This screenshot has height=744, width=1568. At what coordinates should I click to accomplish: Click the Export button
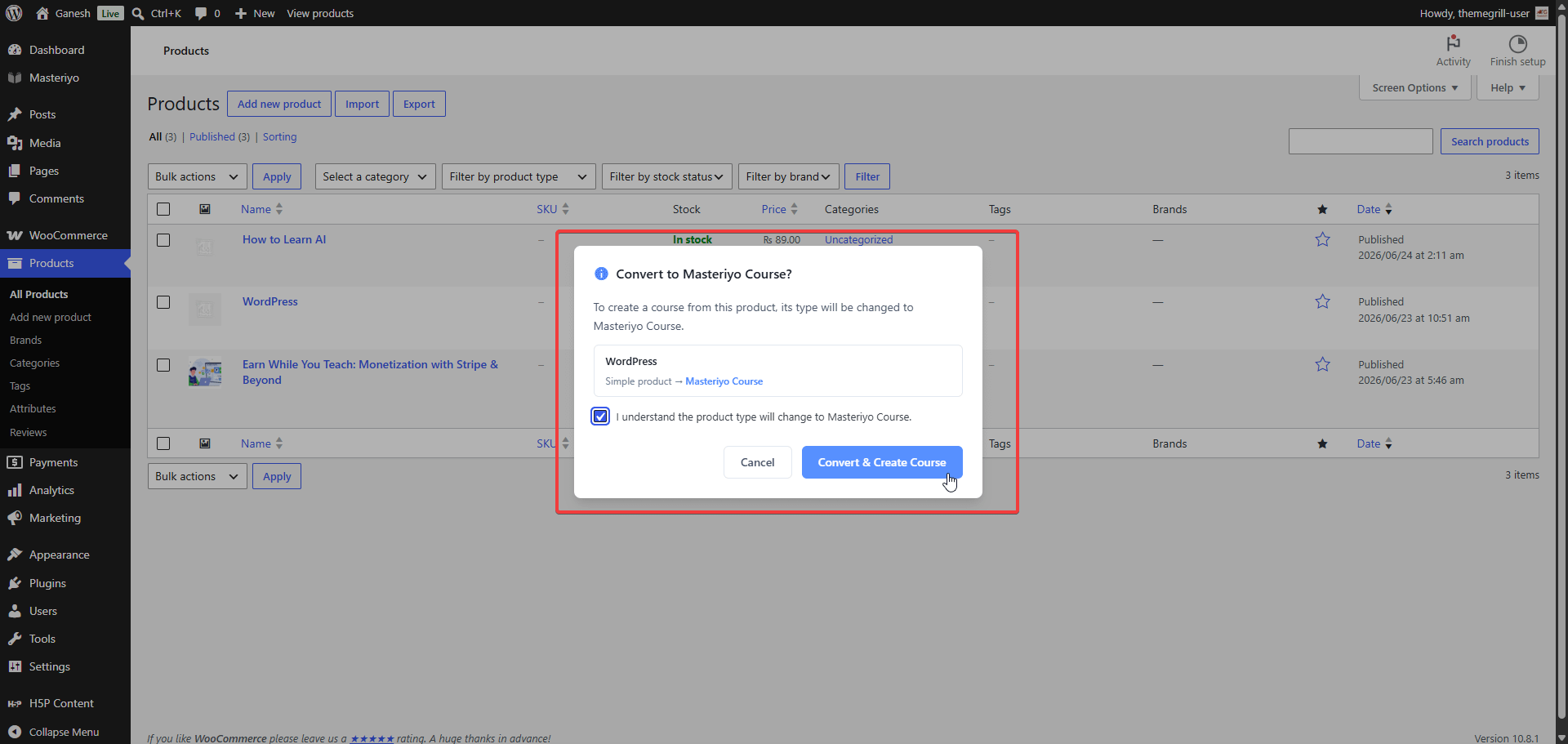tap(419, 104)
